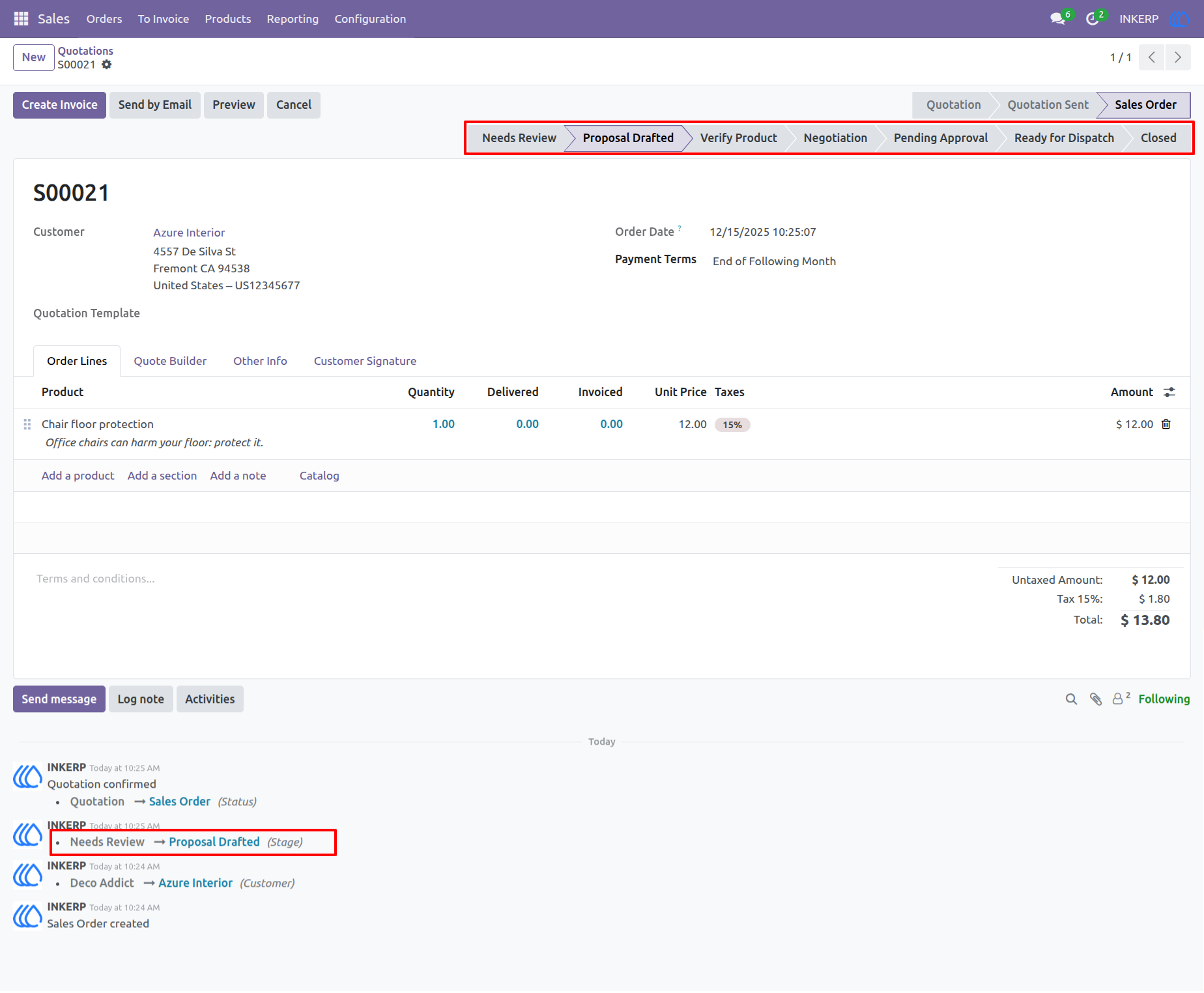Click the paperclip attachments icon
This screenshot has width=1204, height=993.
pos(1096,699)
